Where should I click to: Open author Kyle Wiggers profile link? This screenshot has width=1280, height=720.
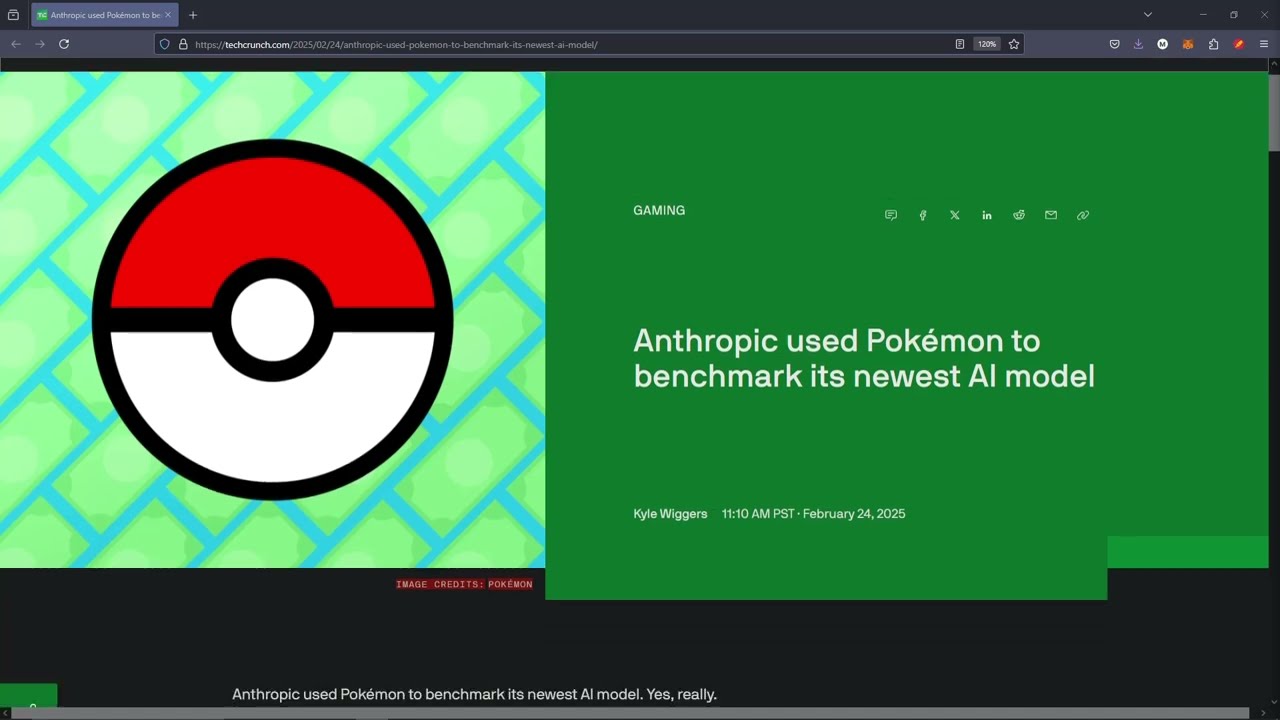[x=670, y=514]
